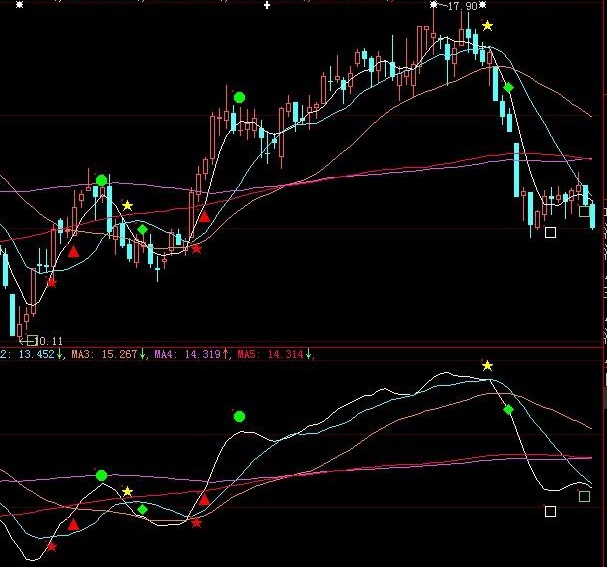607x567 pixels.
Task: Click the square marker beside the 10.11 low label
Action: [x=33, y=340]
